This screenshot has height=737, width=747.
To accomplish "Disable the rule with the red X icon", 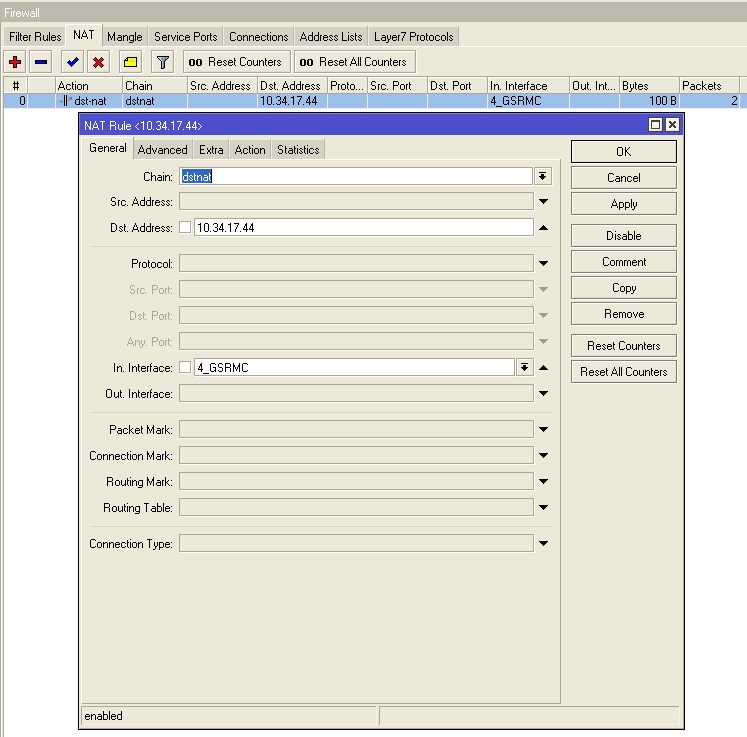I will tap(99, 62).
